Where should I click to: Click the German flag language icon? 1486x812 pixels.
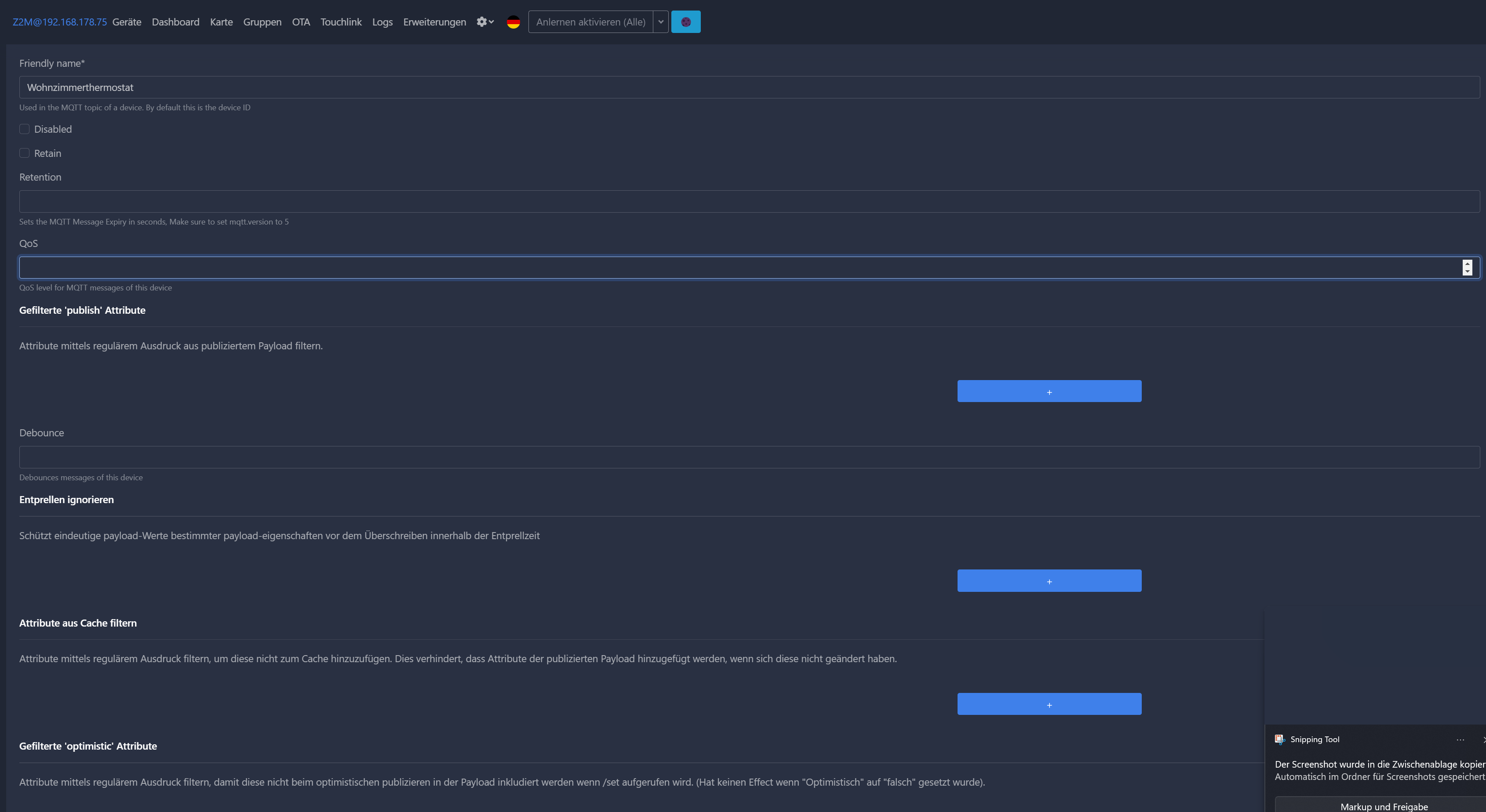coord(513,22)
